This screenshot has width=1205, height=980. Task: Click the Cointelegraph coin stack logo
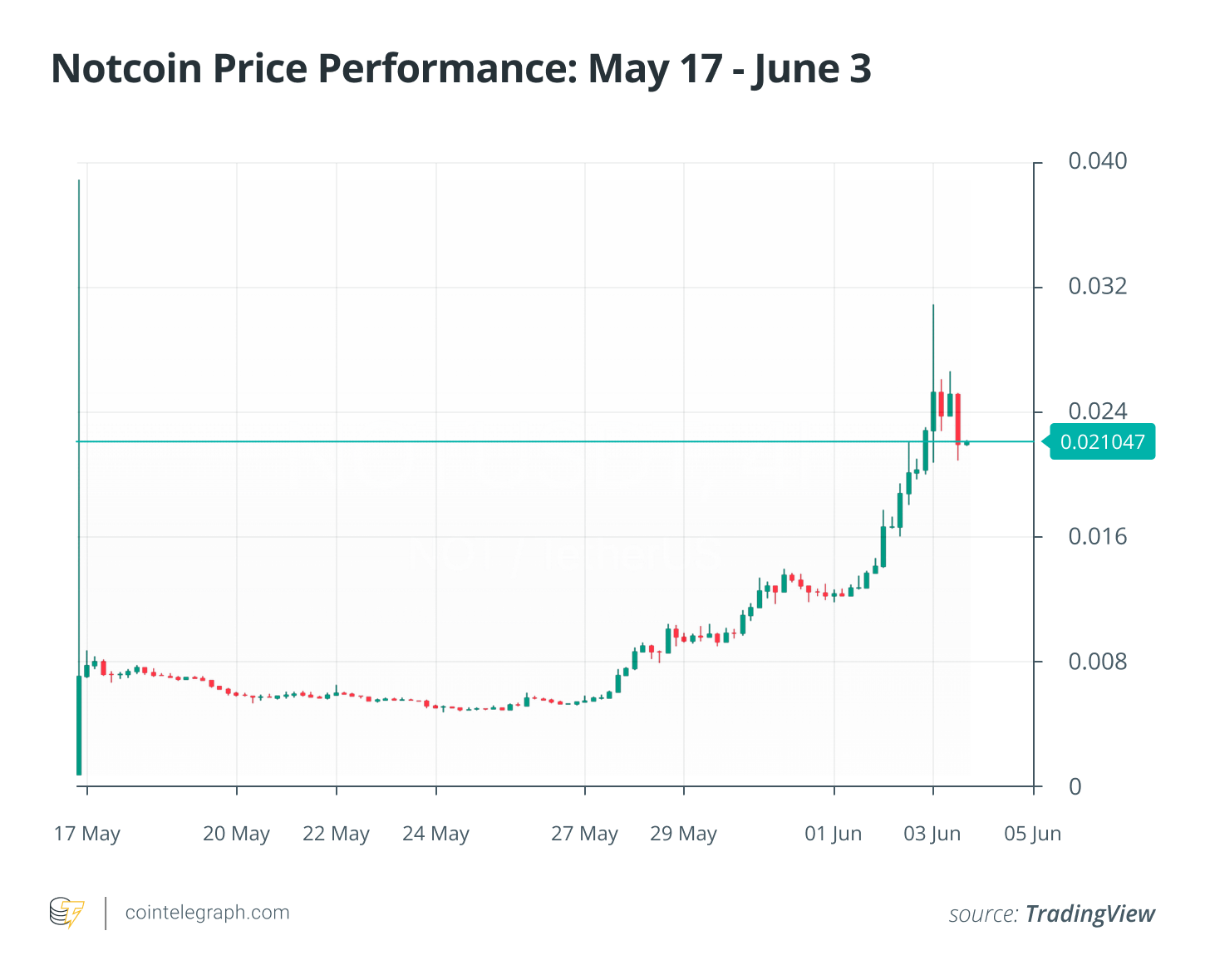tap(67, 913)
